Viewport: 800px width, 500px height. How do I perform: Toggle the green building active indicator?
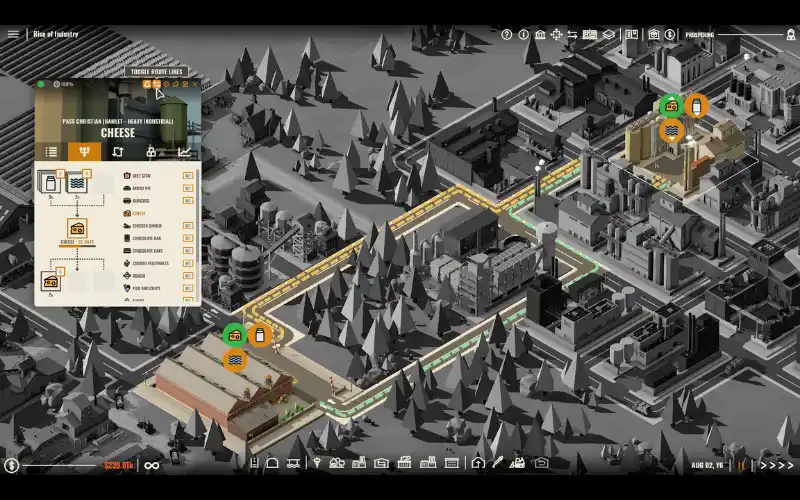41,84
